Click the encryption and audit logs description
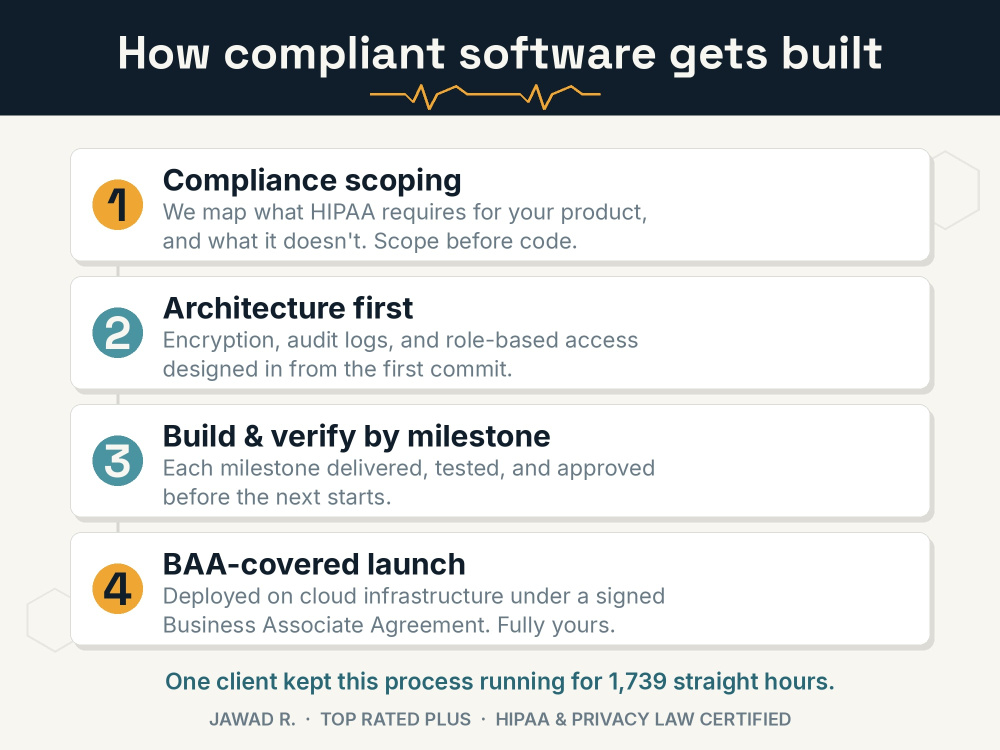 pos(401,354)
